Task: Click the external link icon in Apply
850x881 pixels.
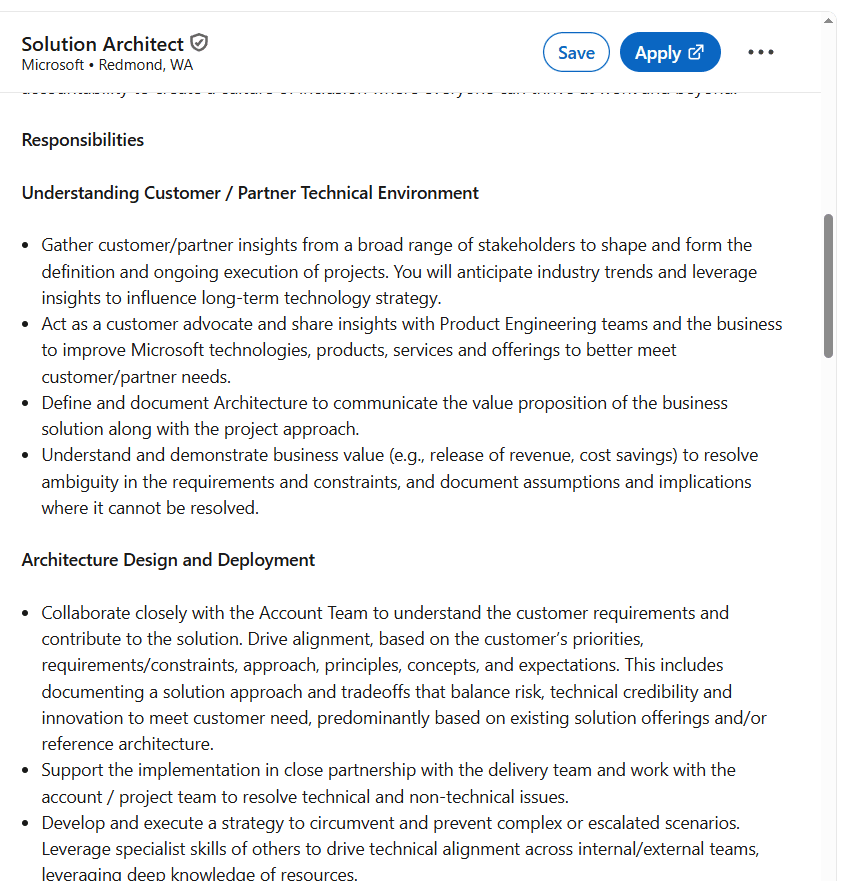Action: pos(697,52)
